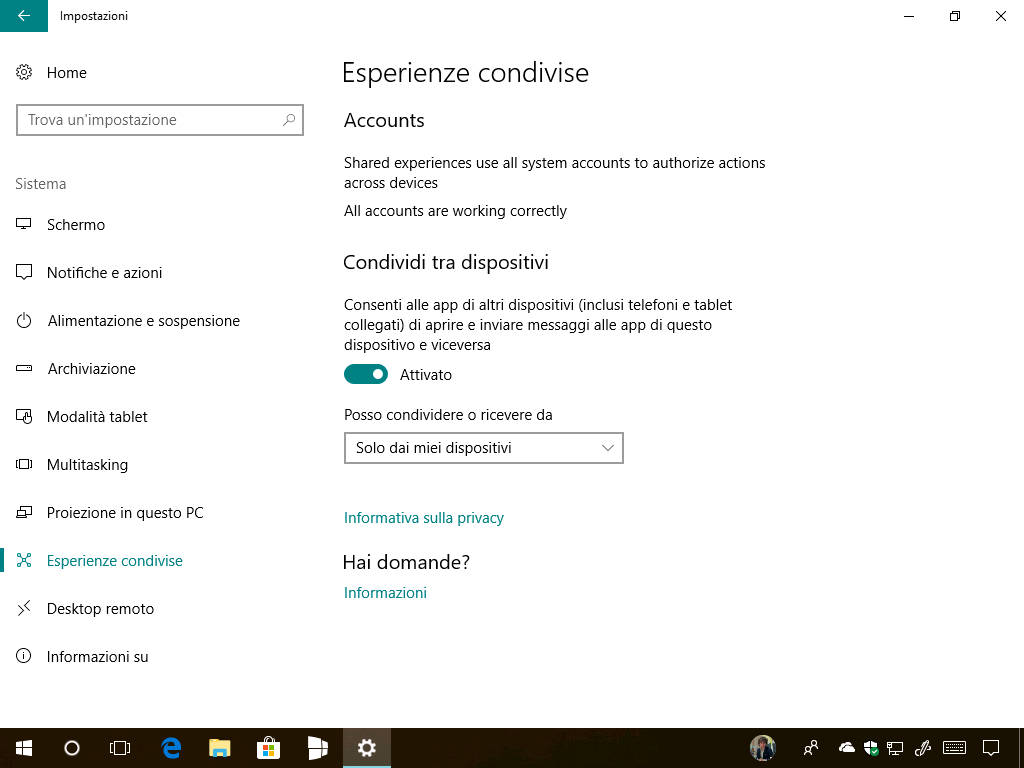
Task: Launch Microsoft Edge from taskbar
Action: (x=171, y=748)
